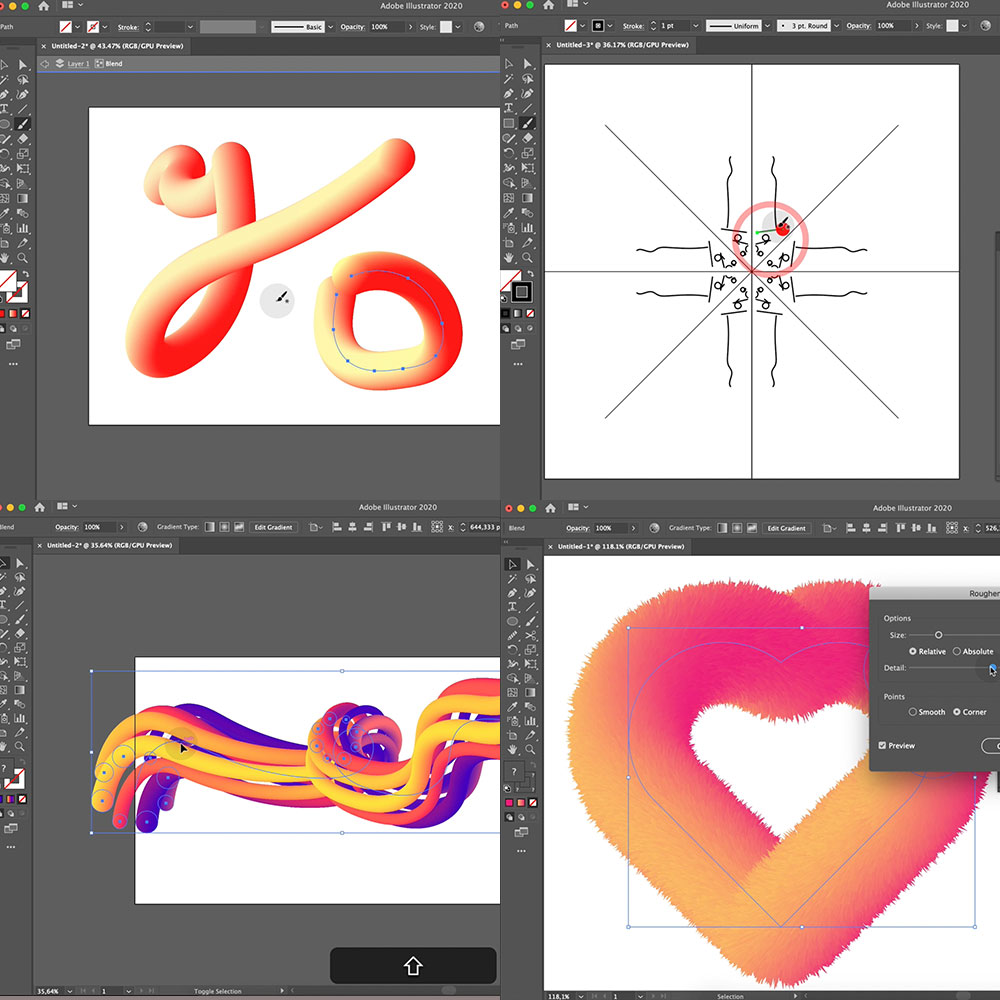Pick the Scissors tool next to the heart artwork
The height and width of the screenshot is (1000, 1000).
(x=531, y=635)
